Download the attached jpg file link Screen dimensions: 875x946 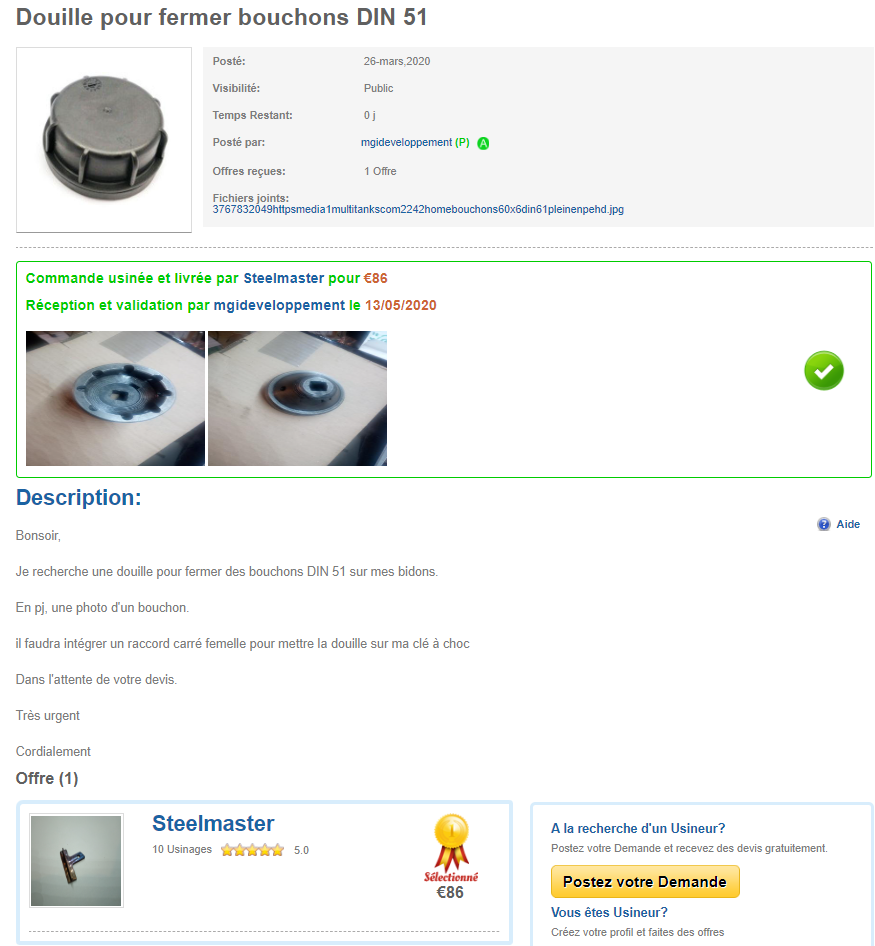click(x=418, y=209)
